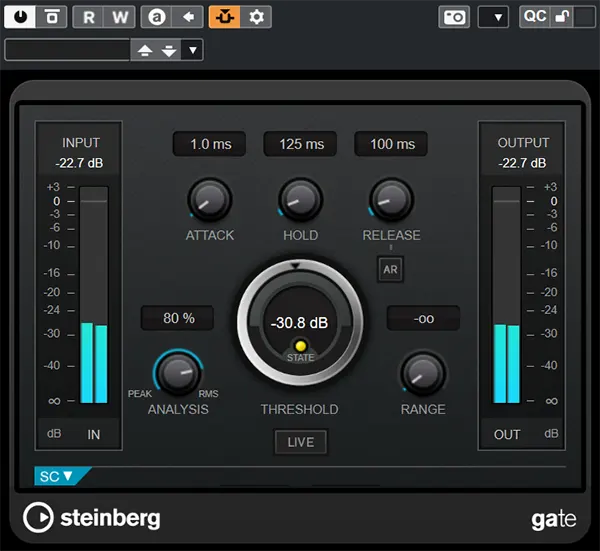Open the gear settings icon in the toolbar
Viewport: 600px width, 551px height.
[256, 17]
